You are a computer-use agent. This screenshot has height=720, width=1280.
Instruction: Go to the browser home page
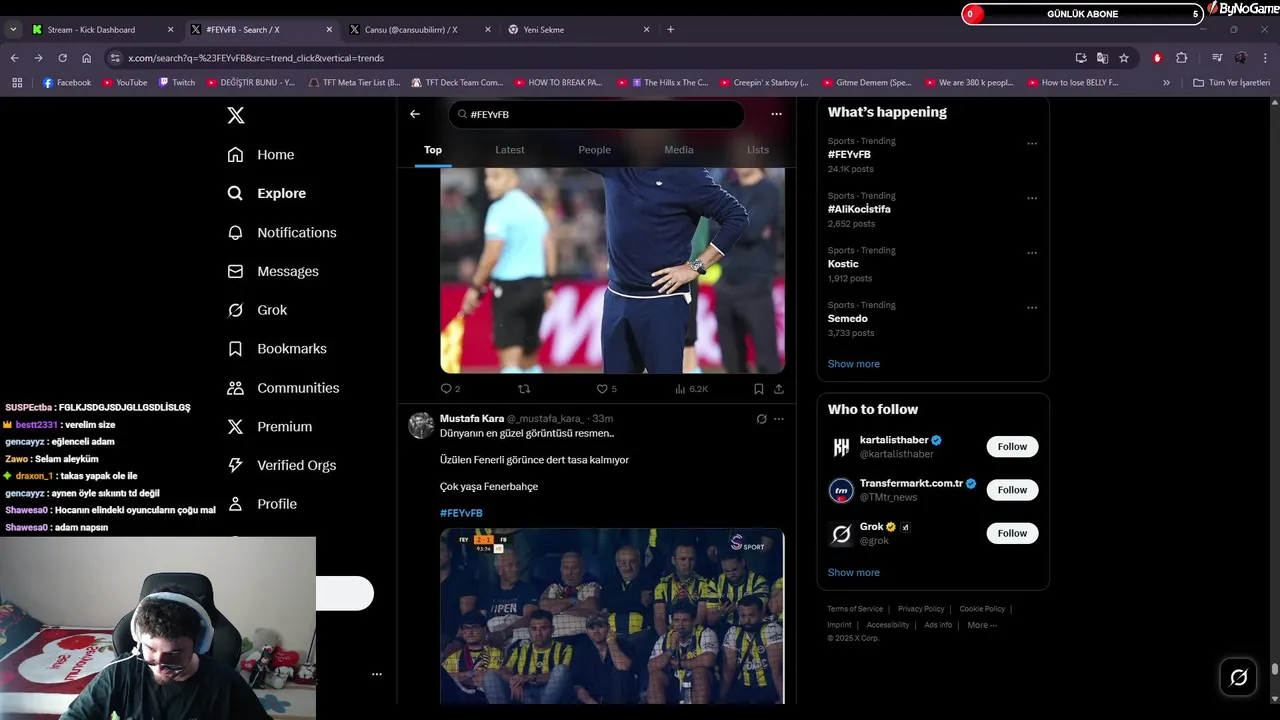86,58
